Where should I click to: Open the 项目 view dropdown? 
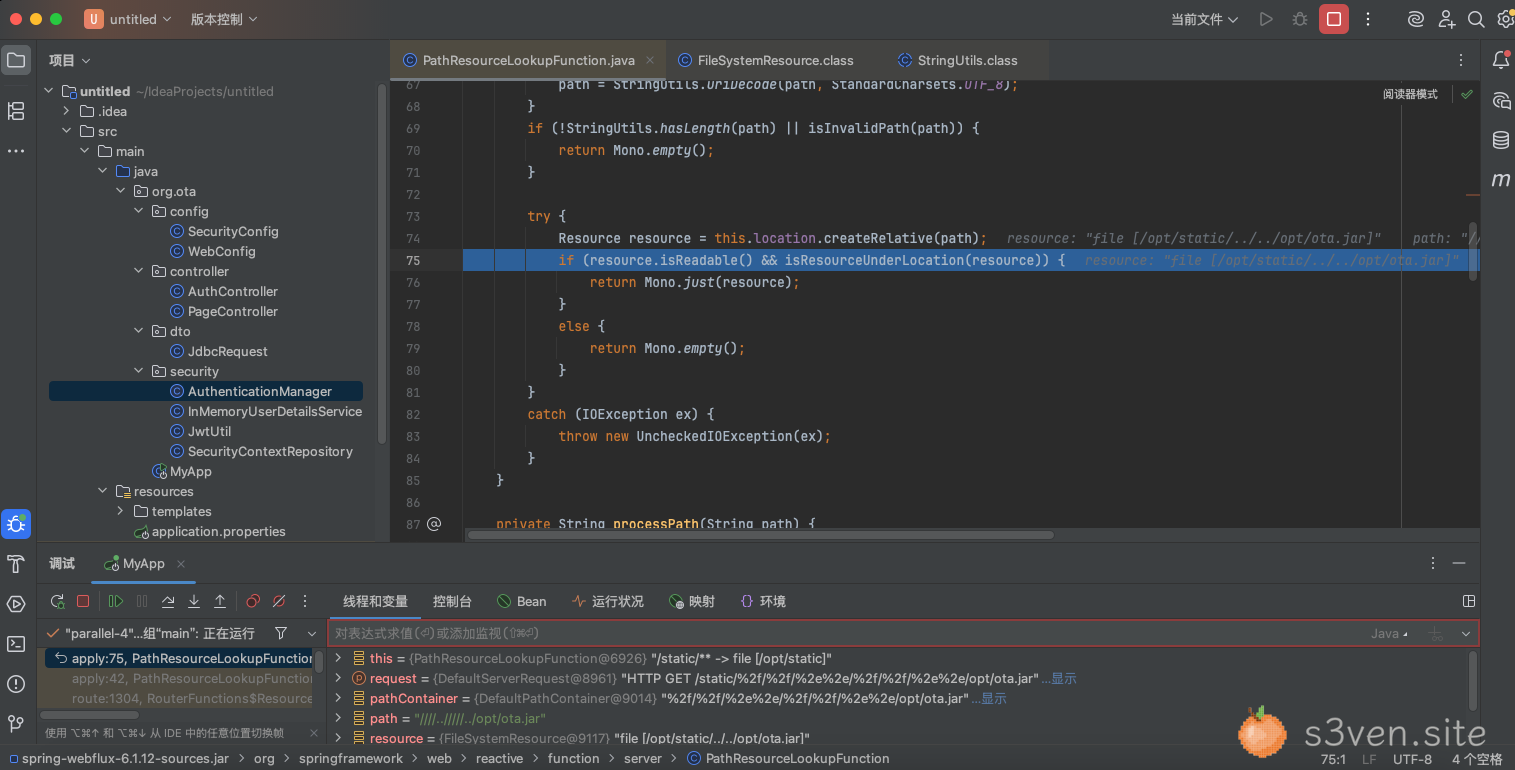coord(70,60)
